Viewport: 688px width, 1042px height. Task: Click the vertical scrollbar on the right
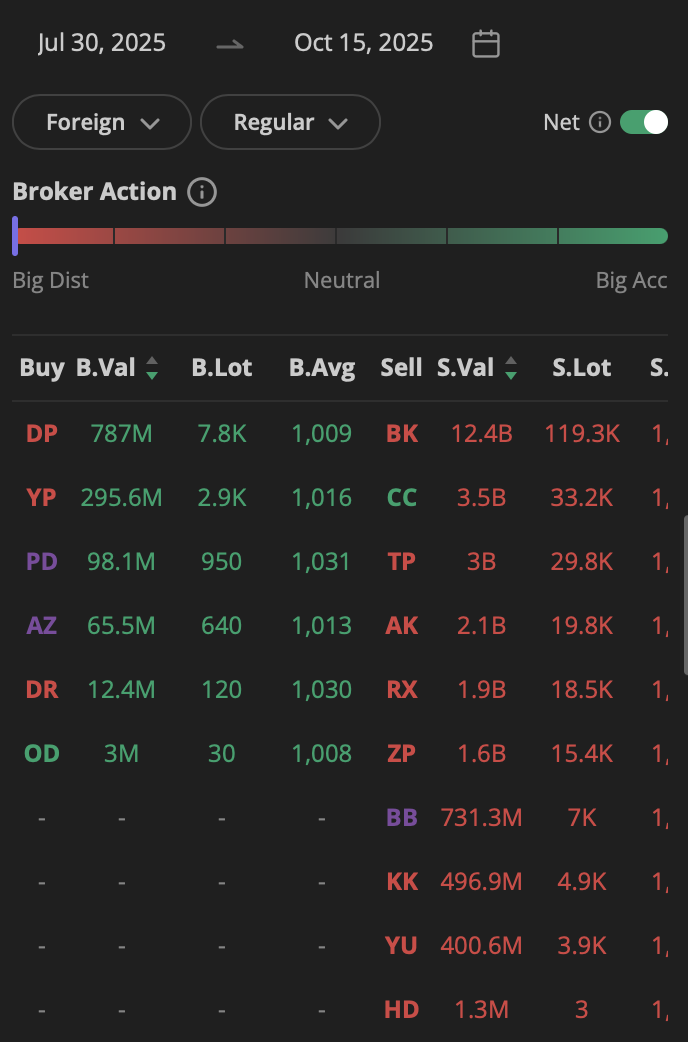(x=684, y=595)
